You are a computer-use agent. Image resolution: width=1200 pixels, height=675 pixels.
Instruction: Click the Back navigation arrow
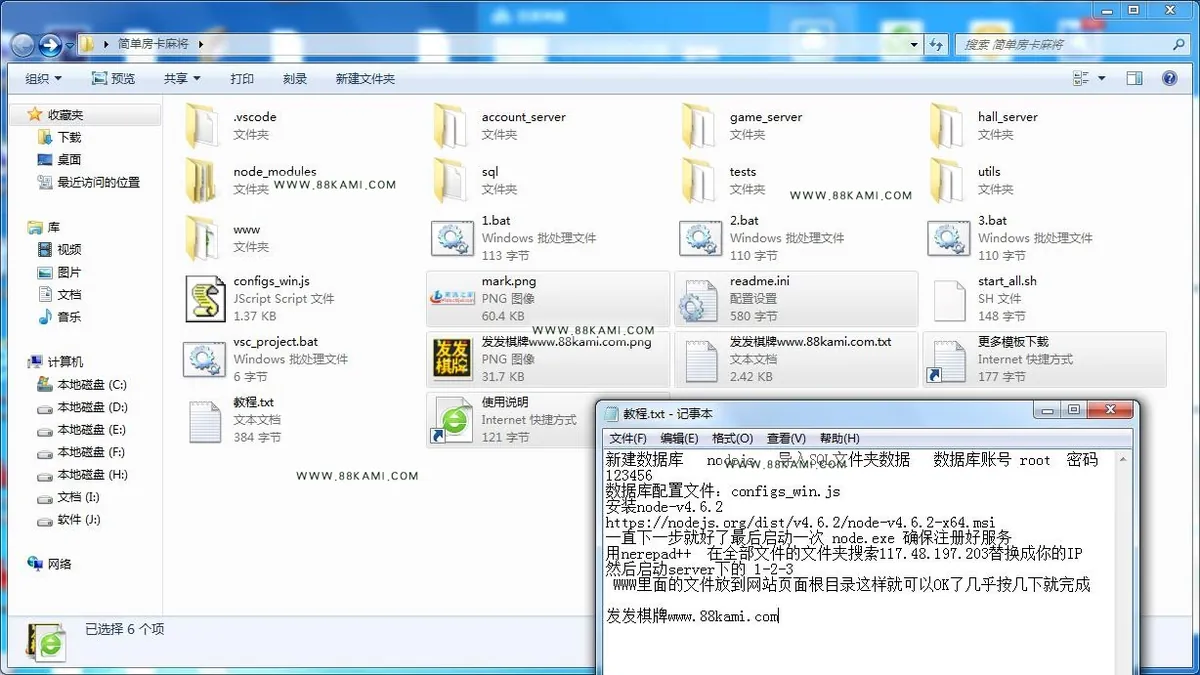click(22, 44)
